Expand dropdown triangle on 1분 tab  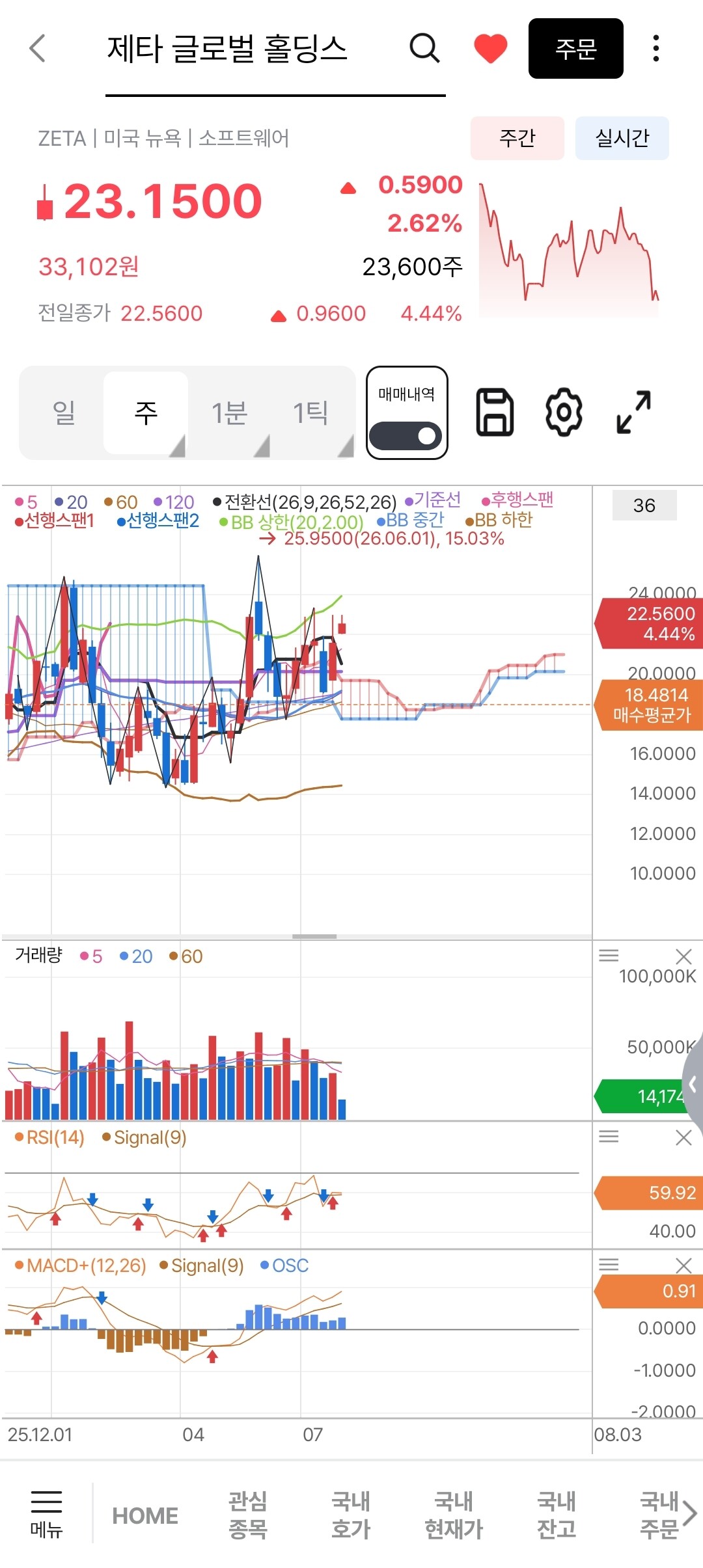[262, 446]
